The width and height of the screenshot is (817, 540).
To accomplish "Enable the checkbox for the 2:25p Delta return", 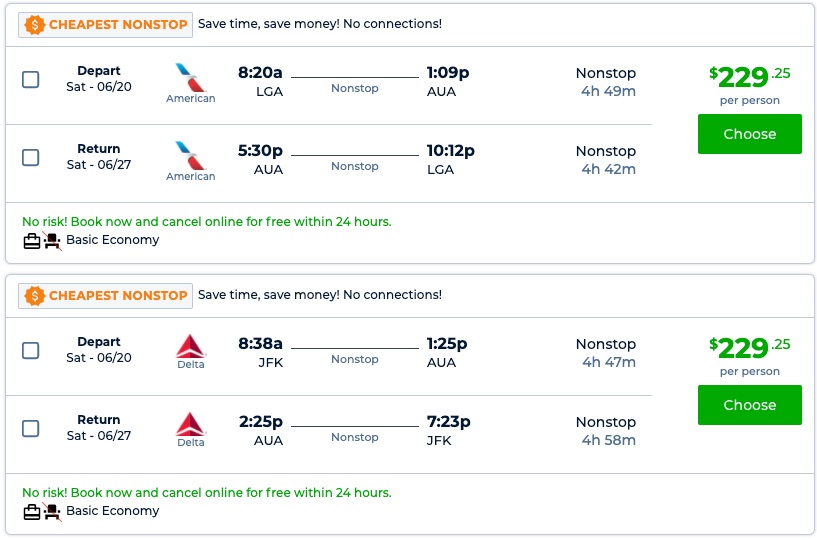I will point(31,428).
